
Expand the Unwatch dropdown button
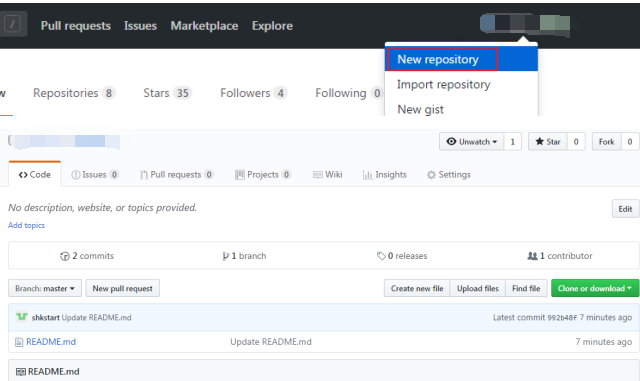pyautogui.click(x=472, y=142)
